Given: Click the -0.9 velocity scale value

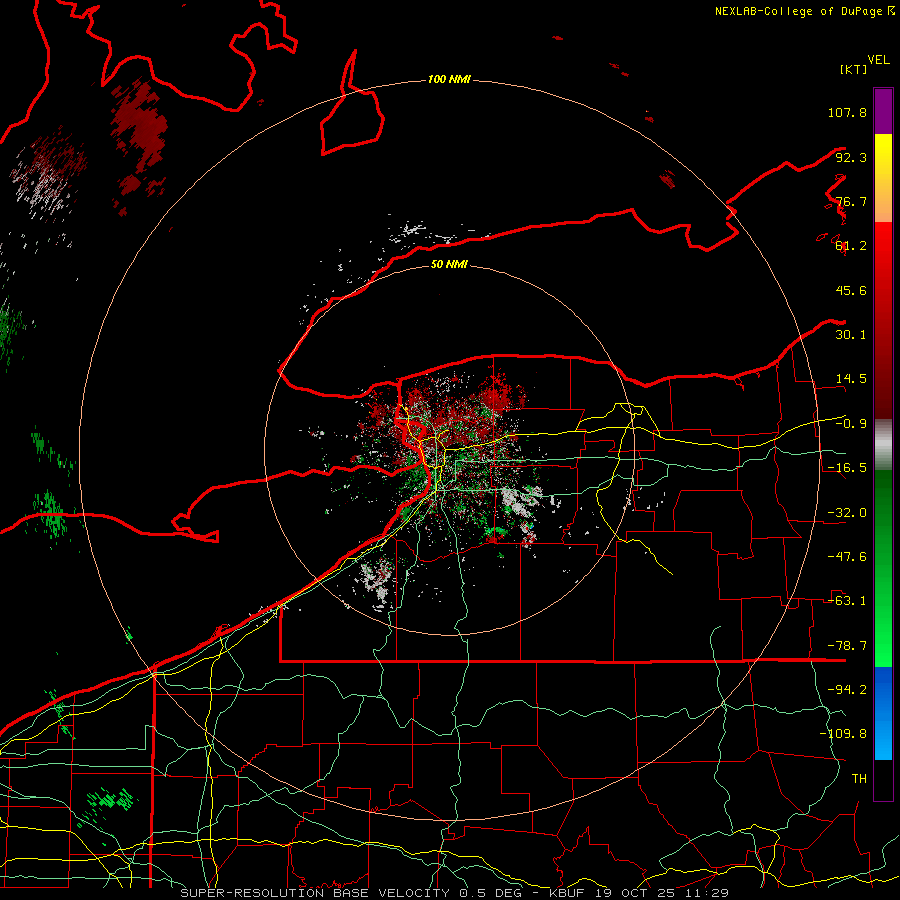Looking at the screenshot, I should point(851,424).
